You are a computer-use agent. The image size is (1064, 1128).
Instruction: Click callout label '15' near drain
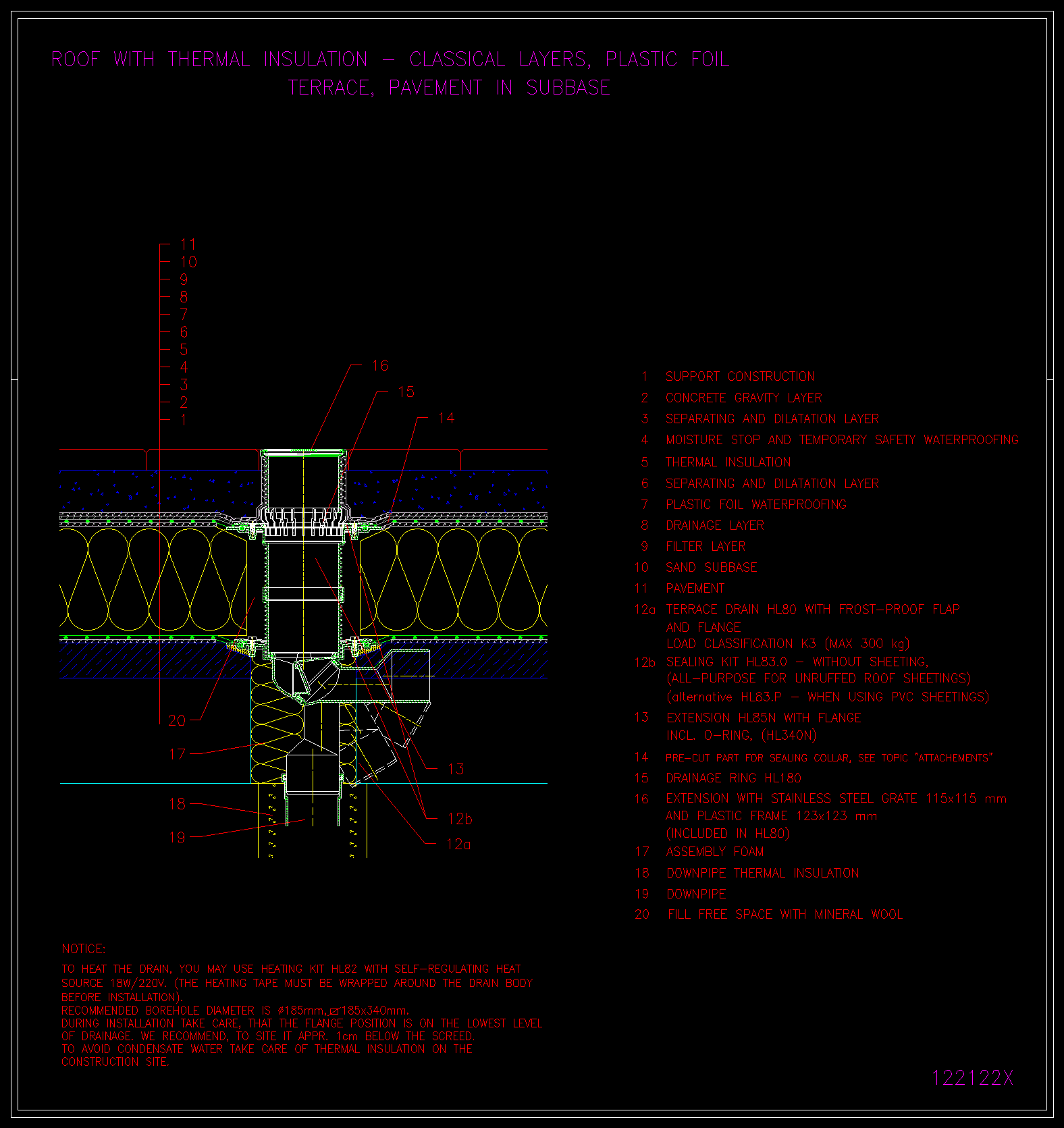[406, 392]
